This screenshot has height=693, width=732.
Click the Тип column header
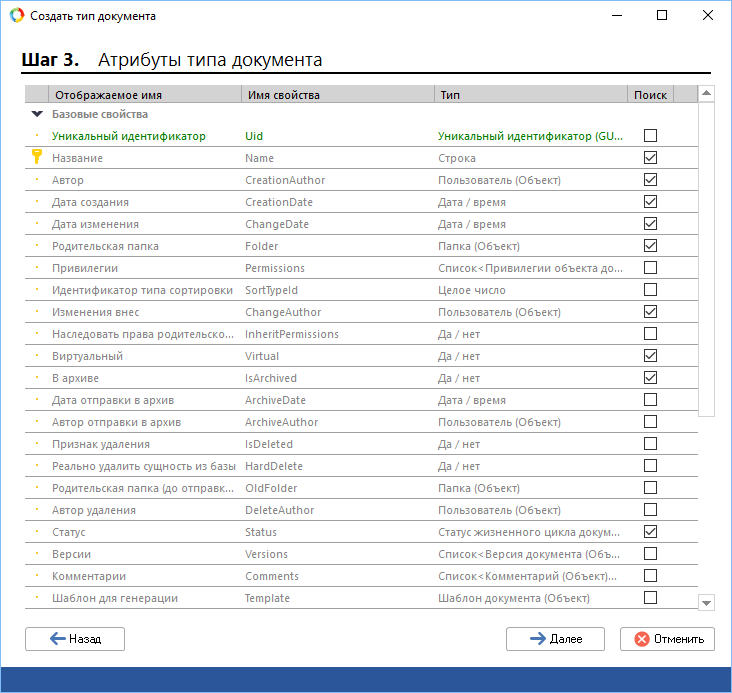coord(530,95)
